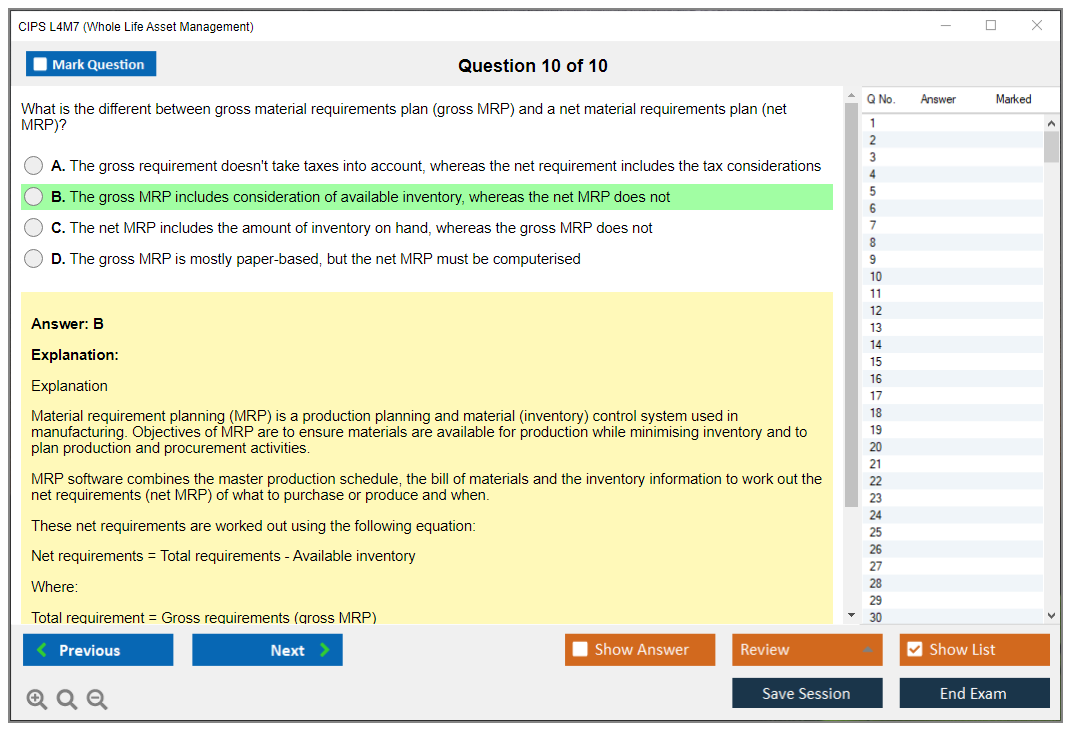
Task: Click the zoom out magnifier icon
Action: click(x=97, y=700)
